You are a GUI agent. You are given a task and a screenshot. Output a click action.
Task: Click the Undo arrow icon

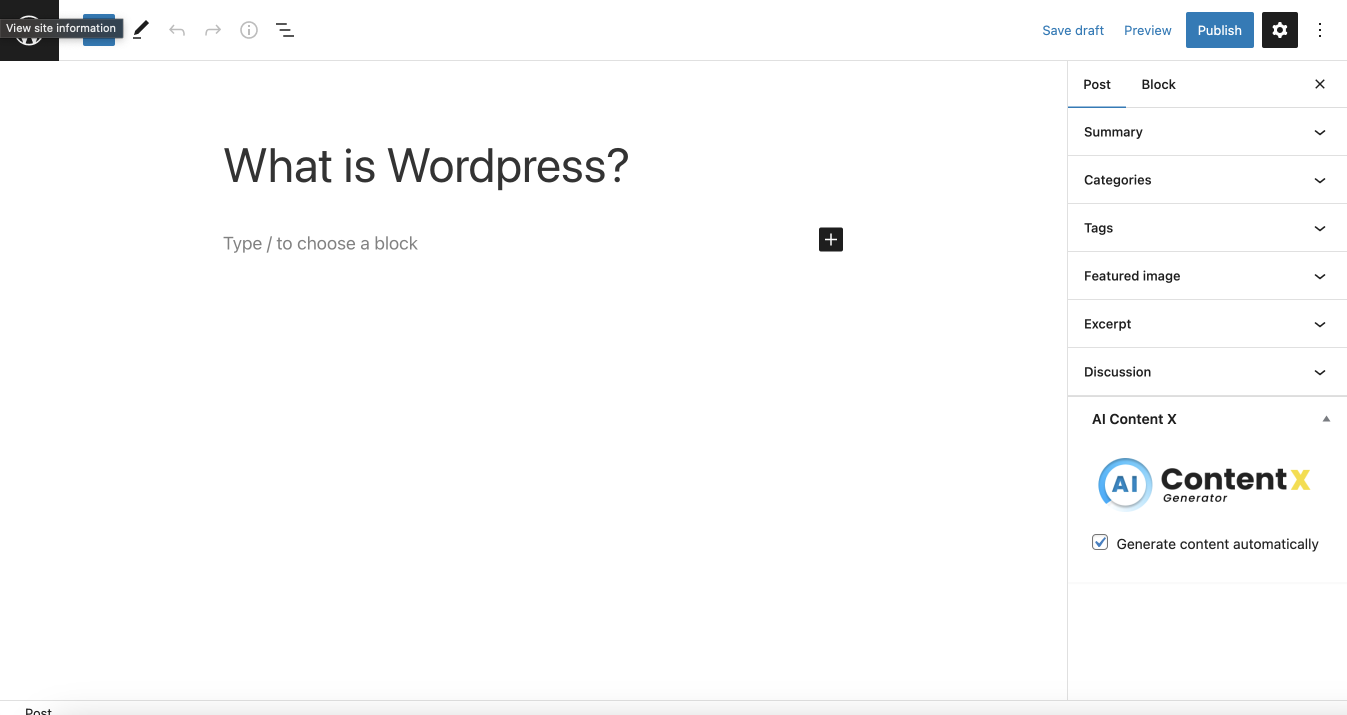177,30
